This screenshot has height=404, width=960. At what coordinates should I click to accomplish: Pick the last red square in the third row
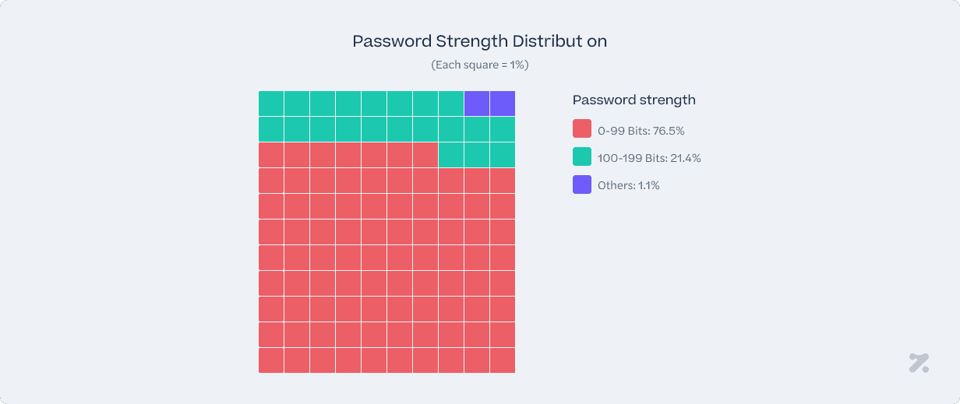point(425,155)
